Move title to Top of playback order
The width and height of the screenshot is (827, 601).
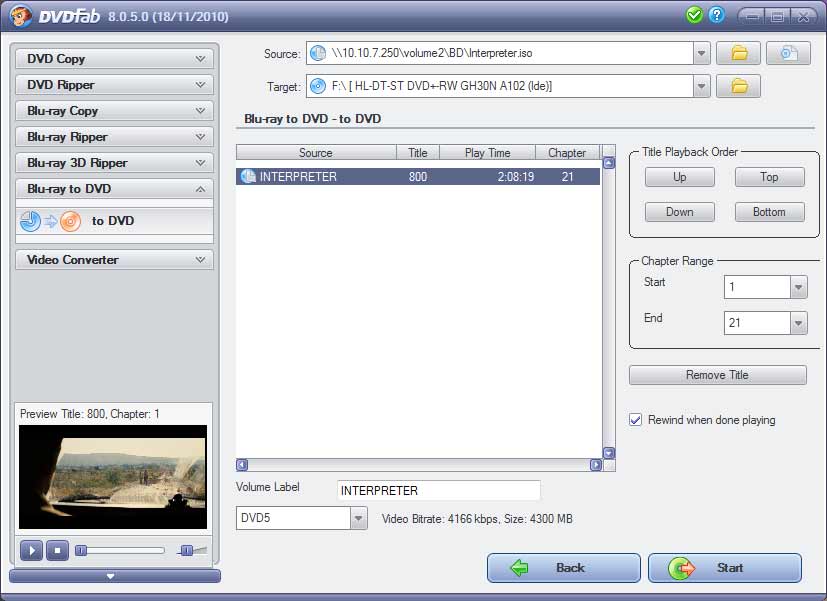(x=770, y=177)
